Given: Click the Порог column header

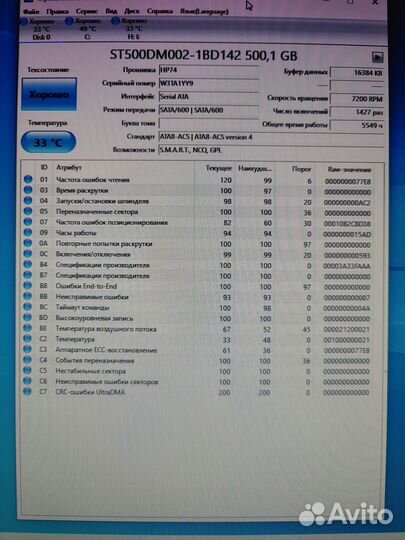Looking at the screenshot, I should coord(301,169).
